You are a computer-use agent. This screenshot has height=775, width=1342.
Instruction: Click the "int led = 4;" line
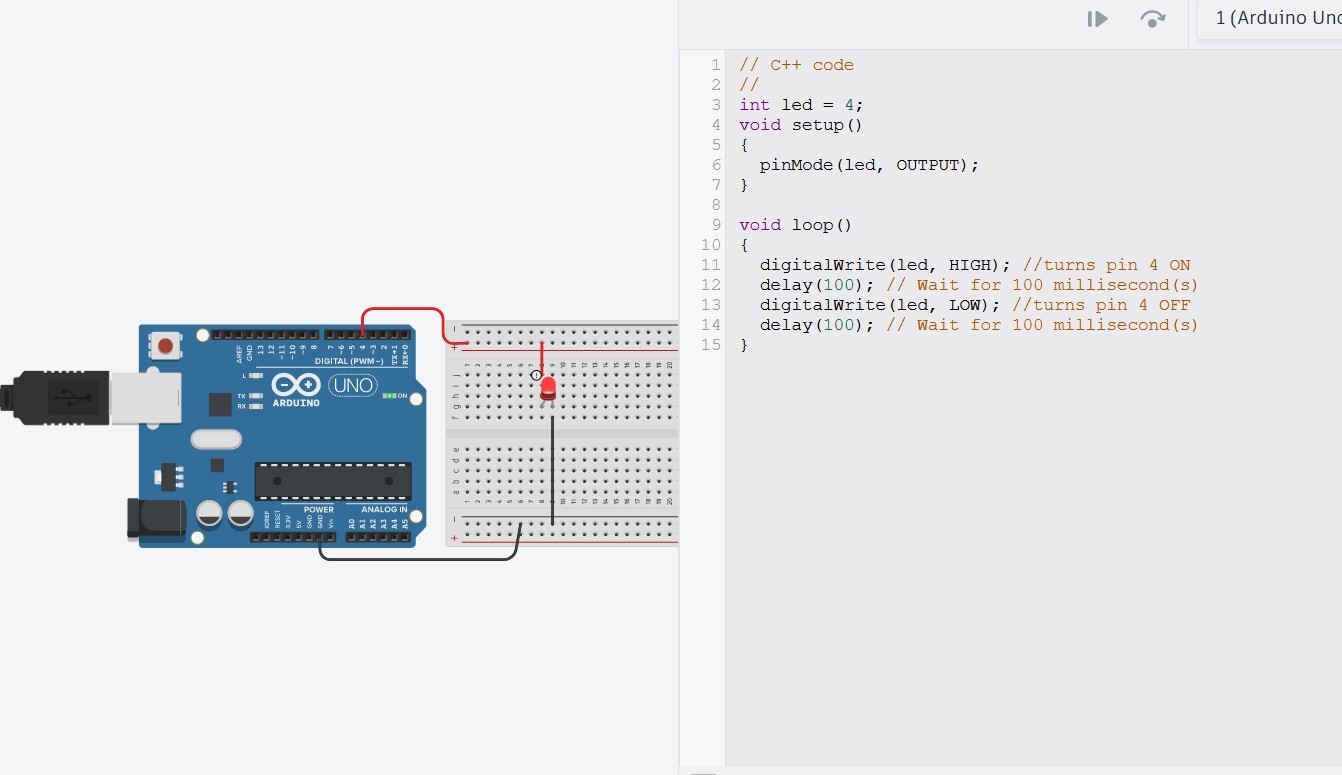pos(801,105)
